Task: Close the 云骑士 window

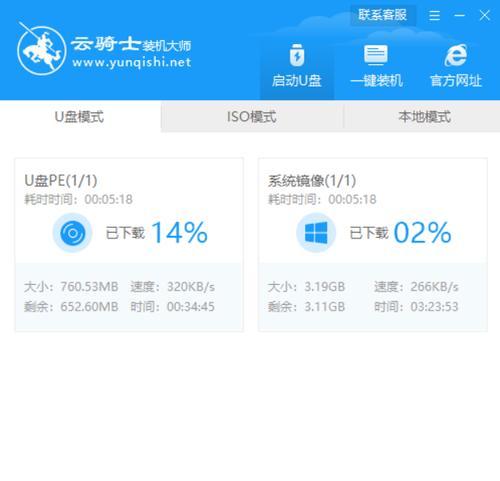Action: 484,15
